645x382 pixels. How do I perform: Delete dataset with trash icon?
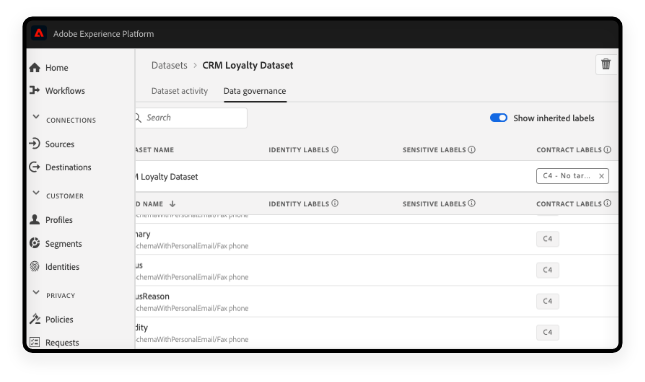(x=606, y=64)
